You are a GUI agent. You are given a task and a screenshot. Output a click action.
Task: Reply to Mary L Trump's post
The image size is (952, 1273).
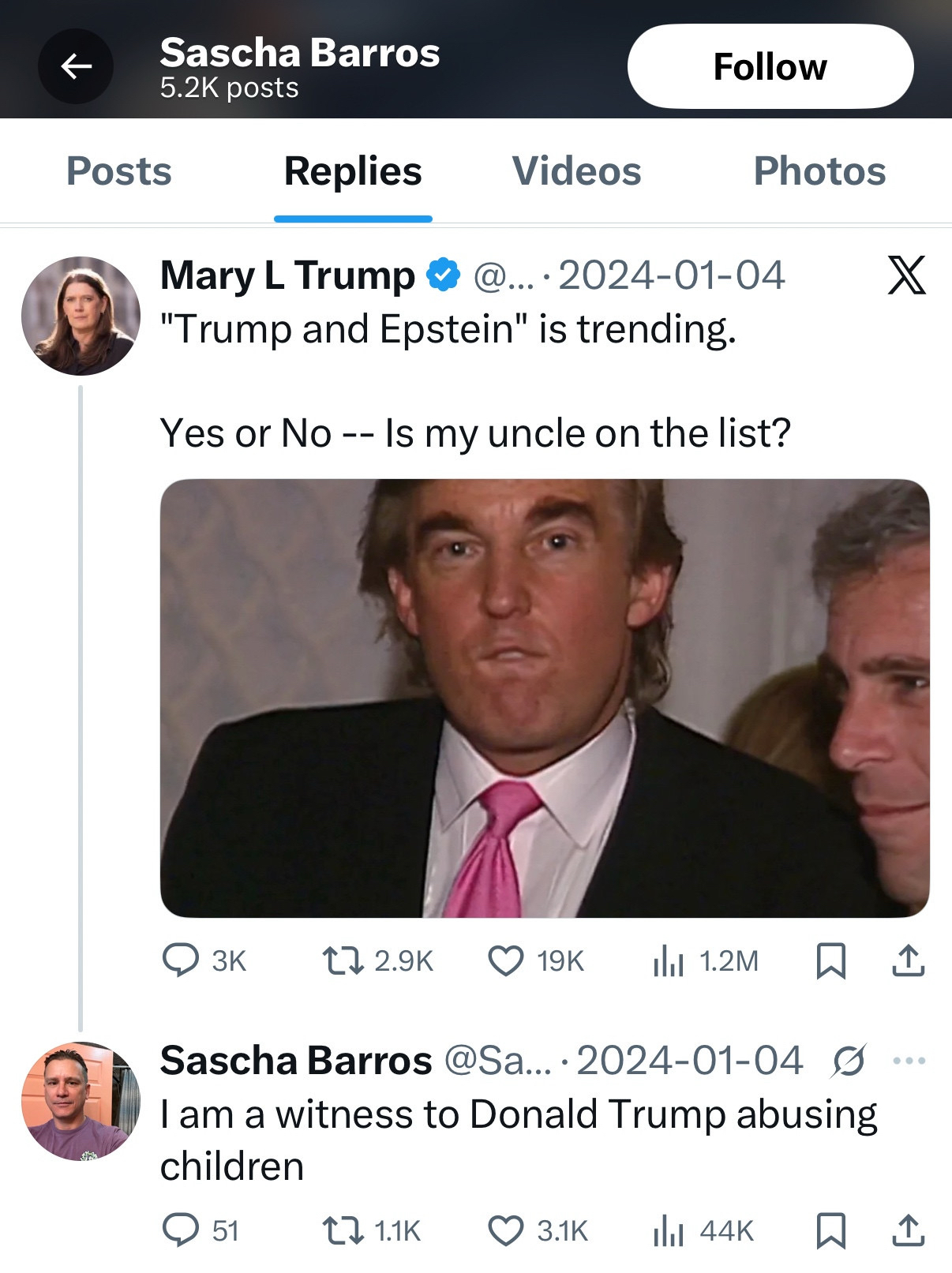tap(181, 960)
